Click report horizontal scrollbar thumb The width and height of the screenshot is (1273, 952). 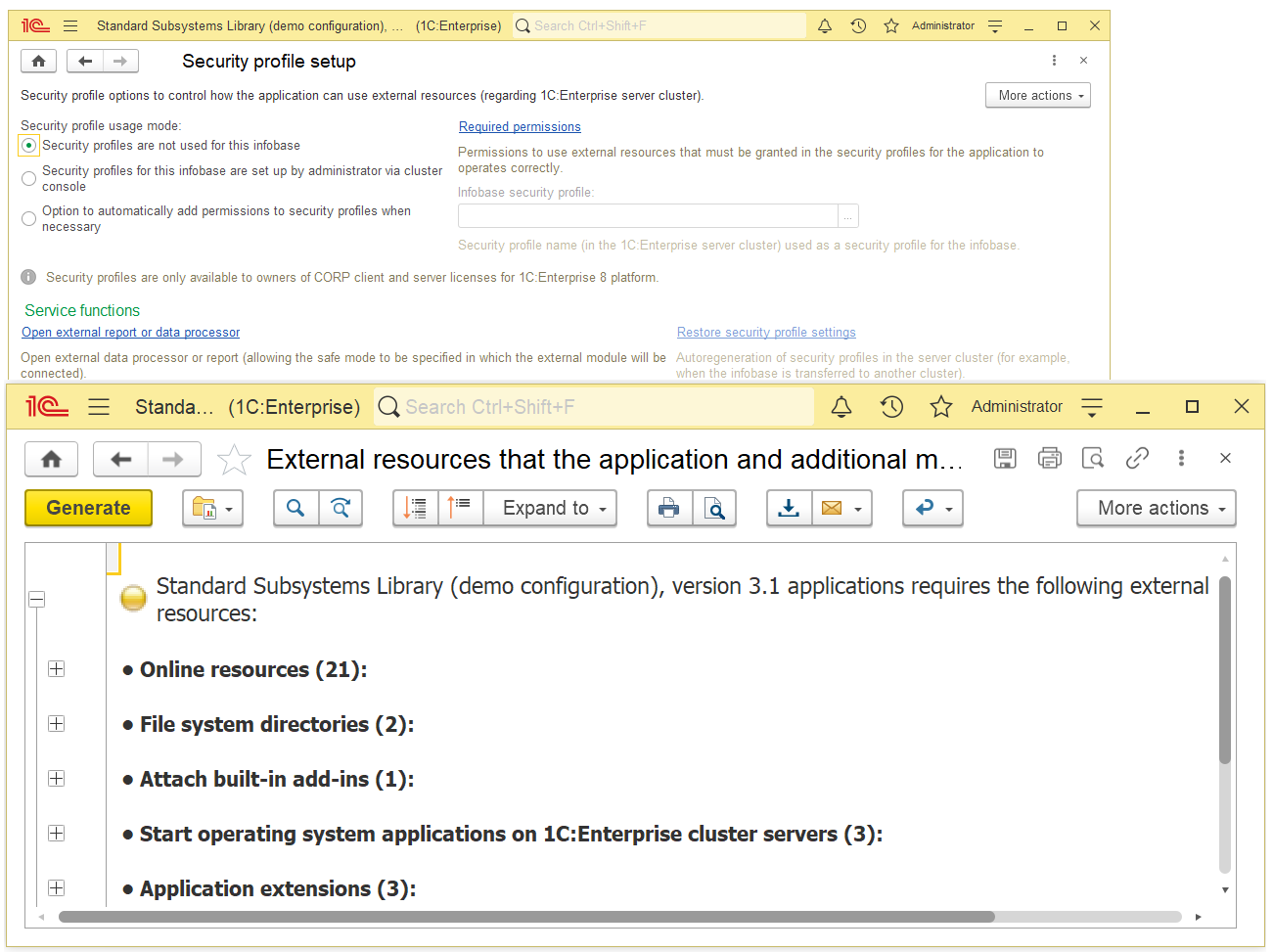[x=526, y=917]
